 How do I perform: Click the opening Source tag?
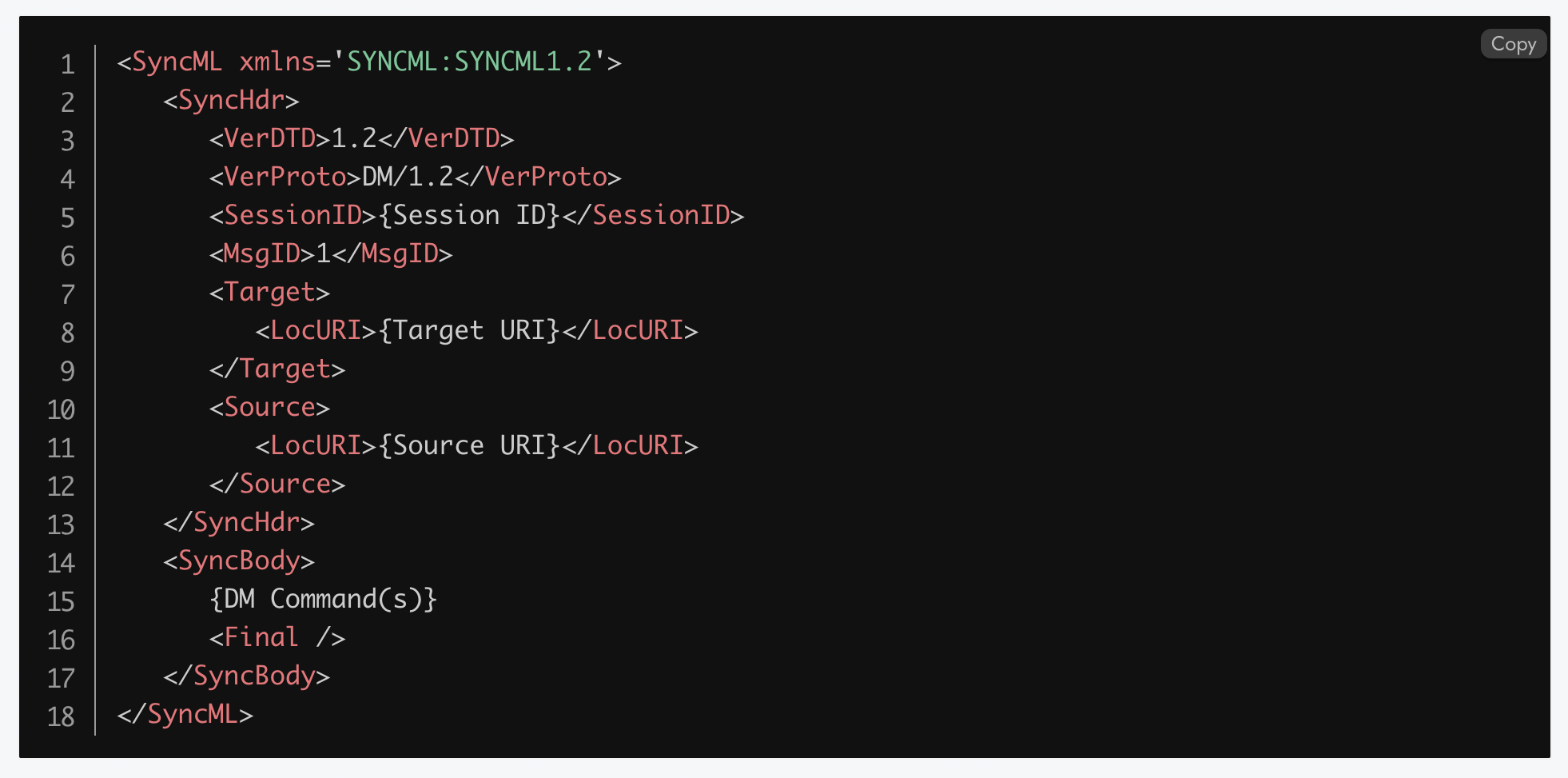click(269, 407)
